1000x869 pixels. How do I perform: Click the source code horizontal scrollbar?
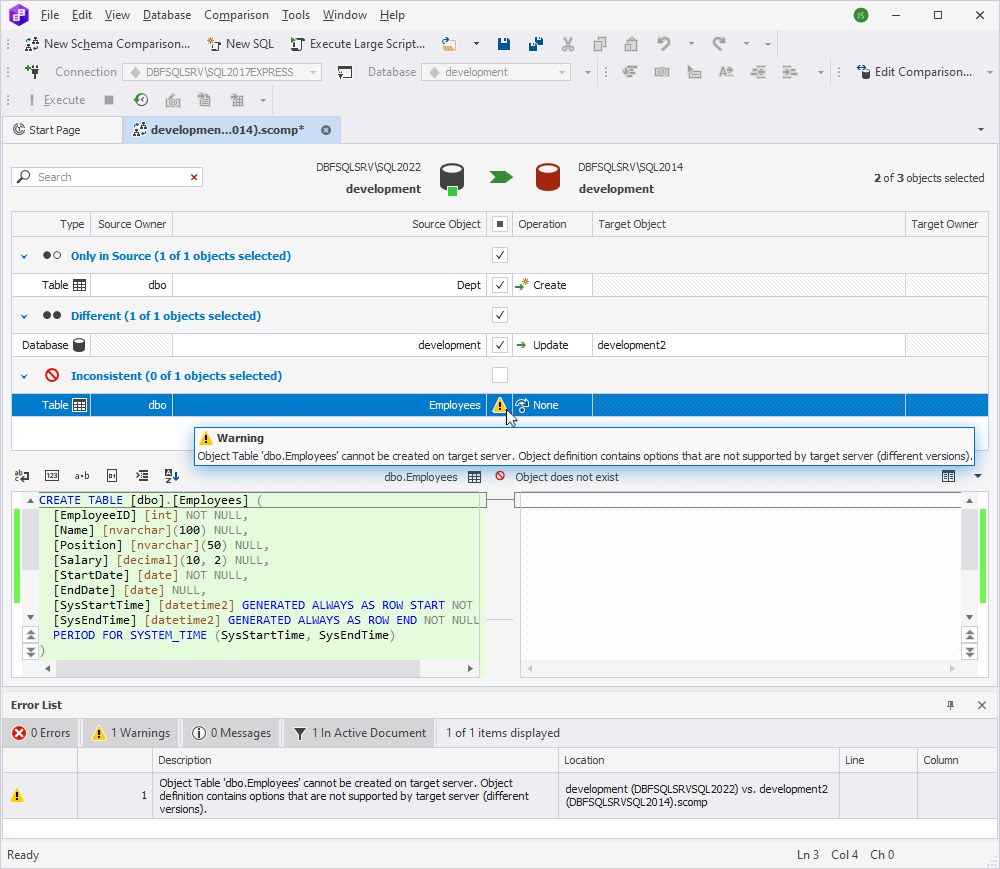pyautogui.click(x=238, y=668)
